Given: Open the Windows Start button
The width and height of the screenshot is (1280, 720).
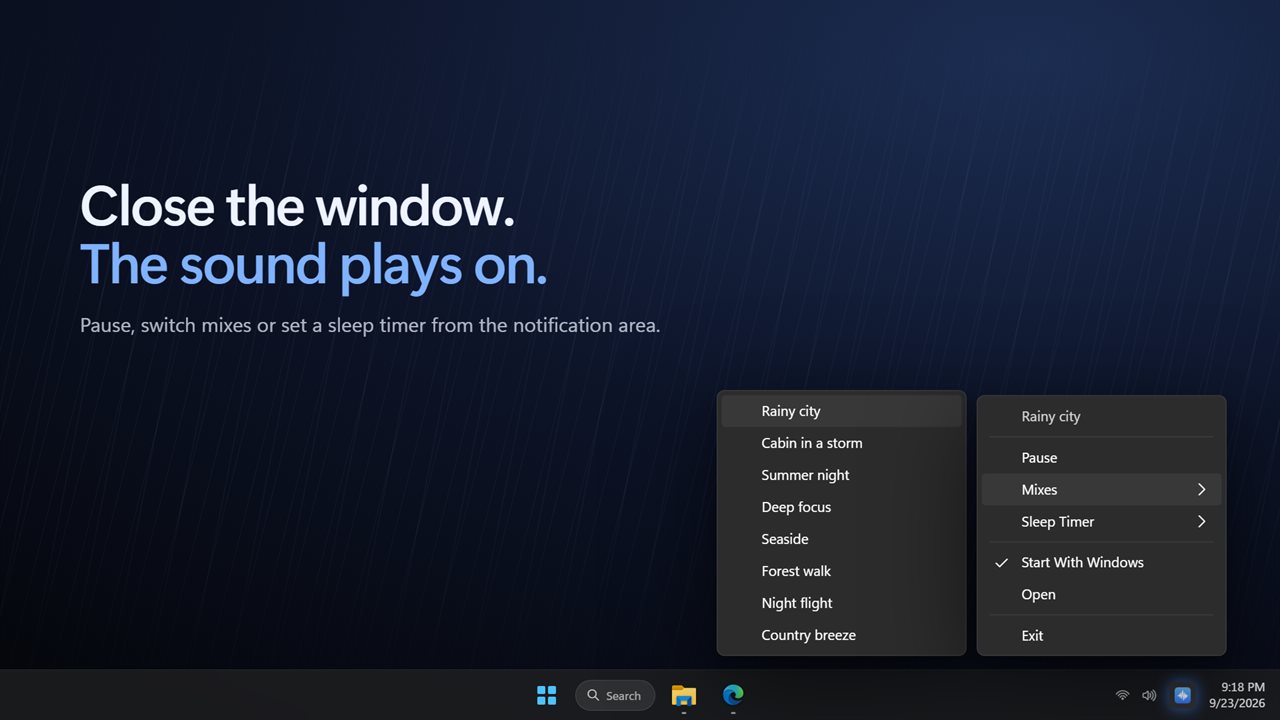Looking at the screenshot, I should pyautogui.click(x=546, y=695).
